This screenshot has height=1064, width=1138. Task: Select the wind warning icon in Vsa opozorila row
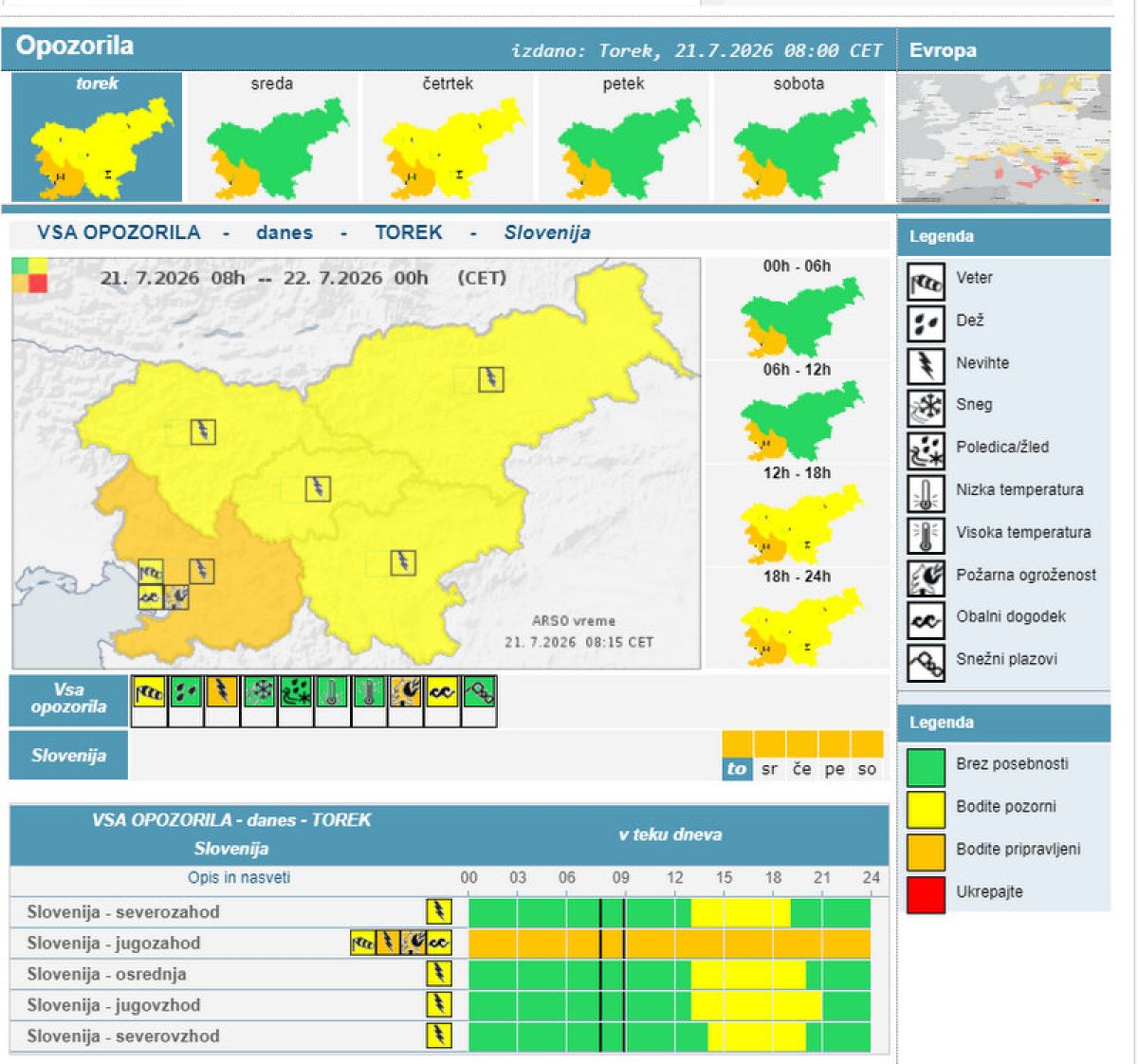point(149,692)
